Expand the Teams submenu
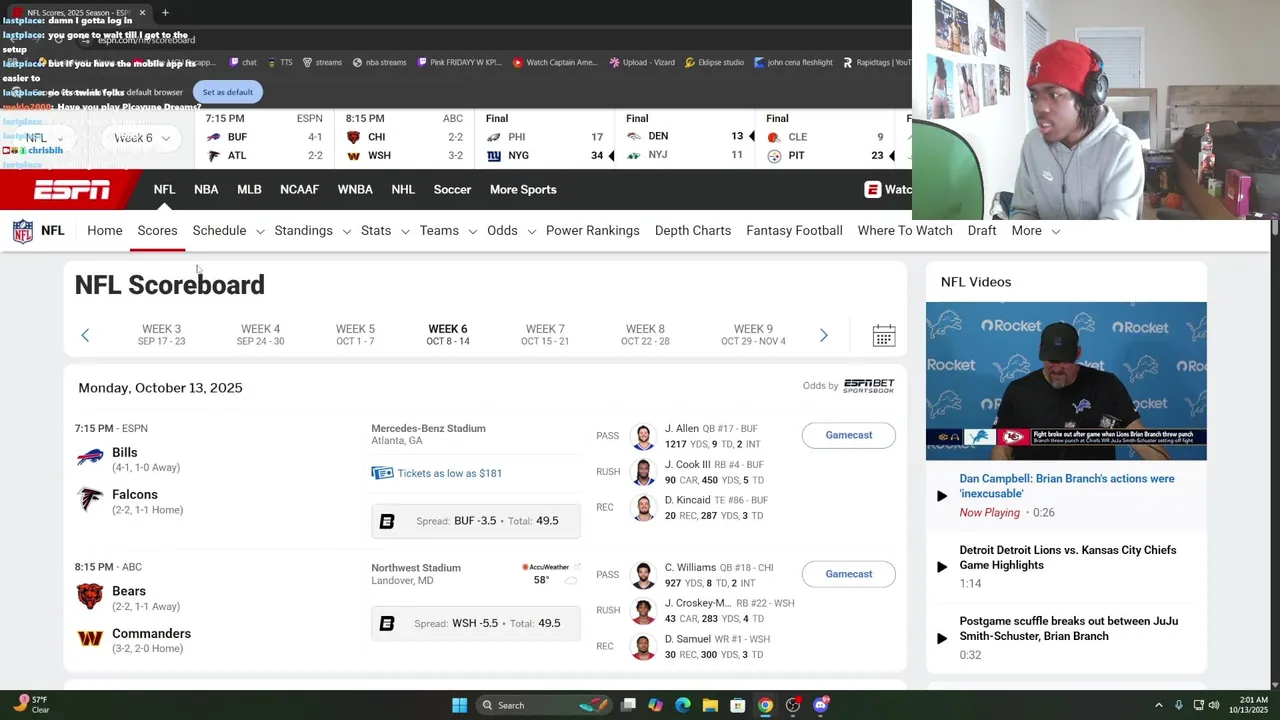This screenshot has height=720, width=1280. point(473,232)
